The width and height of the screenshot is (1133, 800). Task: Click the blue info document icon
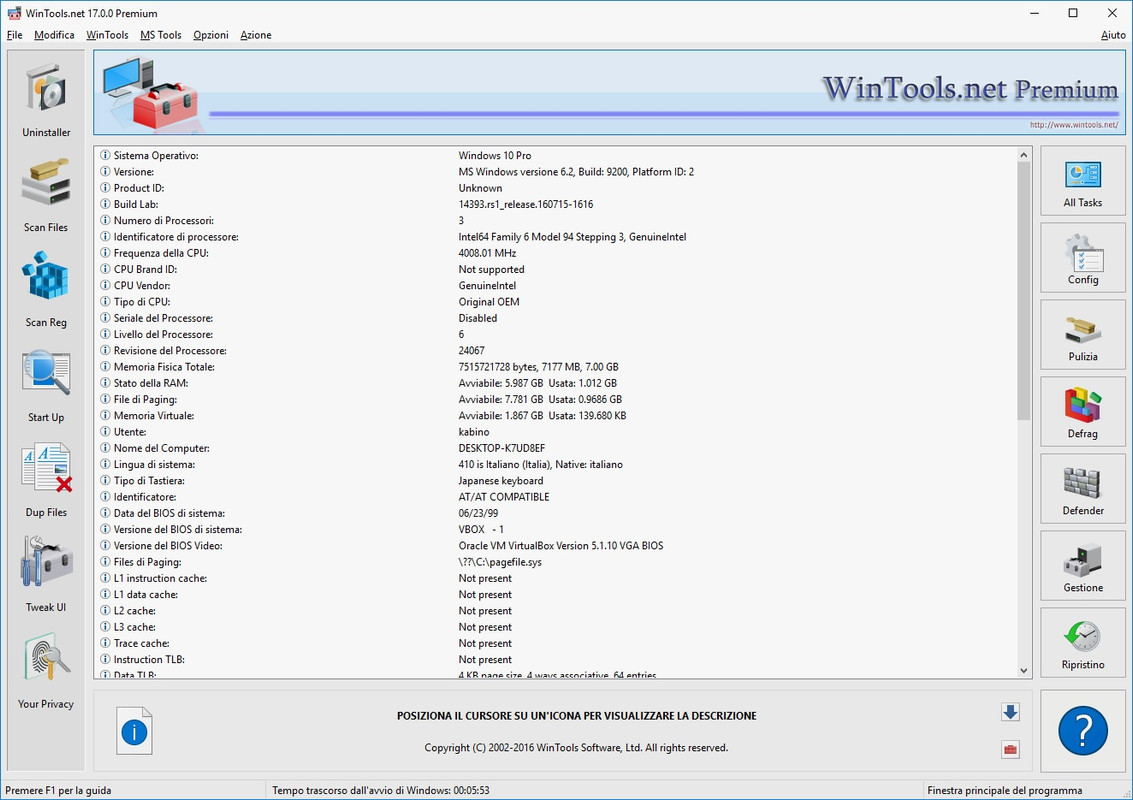click(x=134, y=731)
